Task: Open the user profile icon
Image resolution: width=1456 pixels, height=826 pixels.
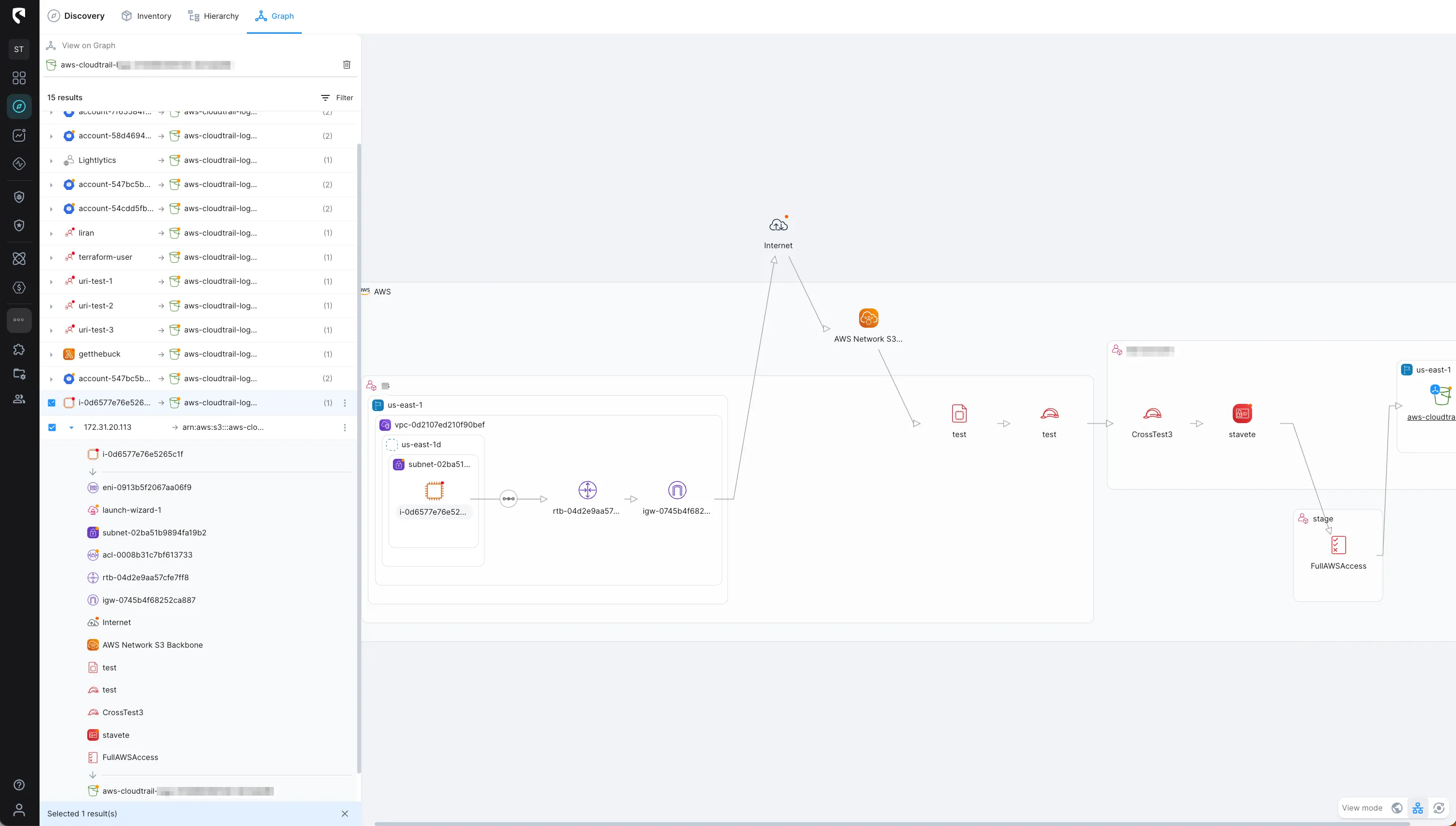Action: pyautogui.click(x=19, y=810)
